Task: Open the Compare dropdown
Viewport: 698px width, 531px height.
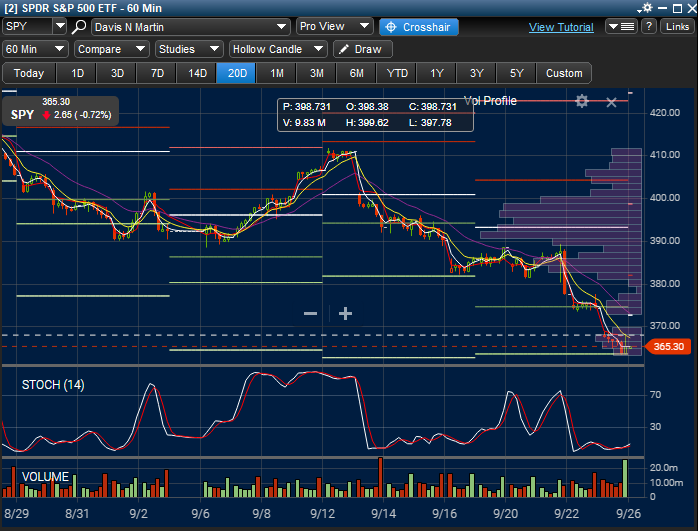Action: (112, 49)
